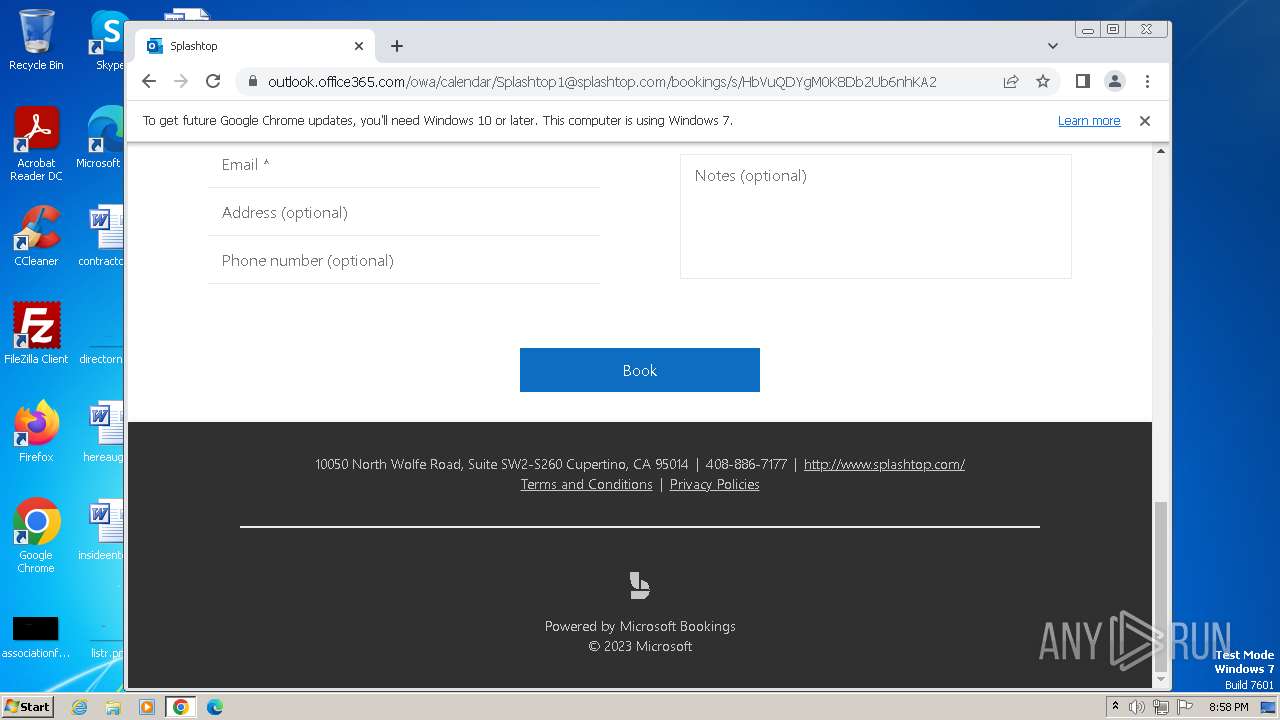Bookmark this page with the star icon
The width and height of the screenshot is (1280, 720).
coord(1043,82)
